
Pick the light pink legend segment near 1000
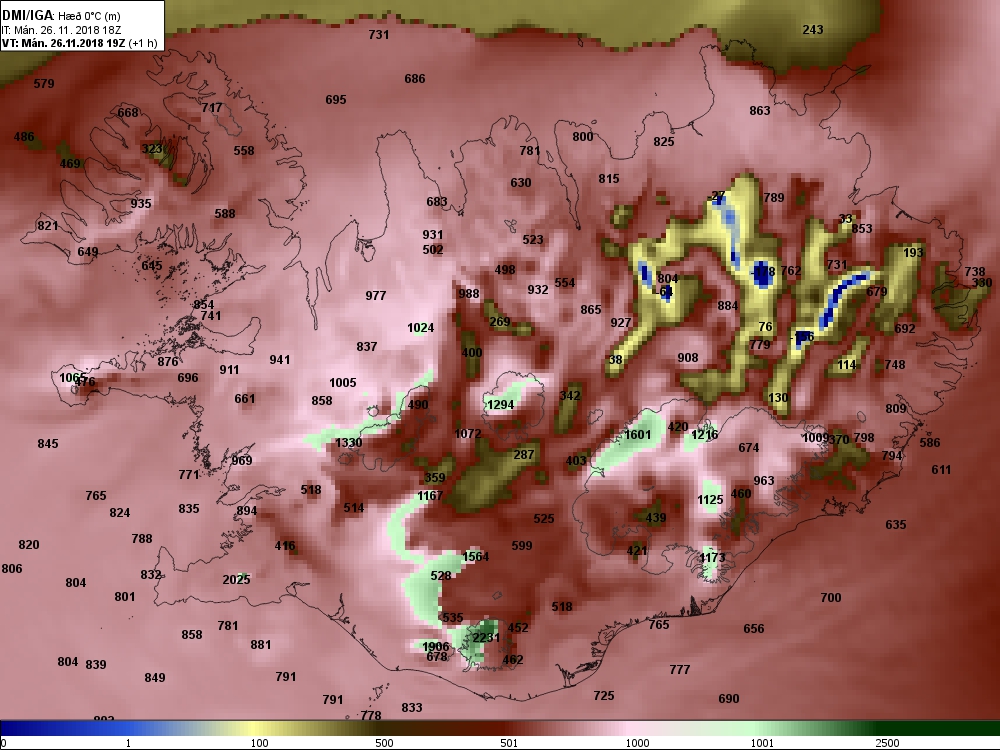point(631,728)
